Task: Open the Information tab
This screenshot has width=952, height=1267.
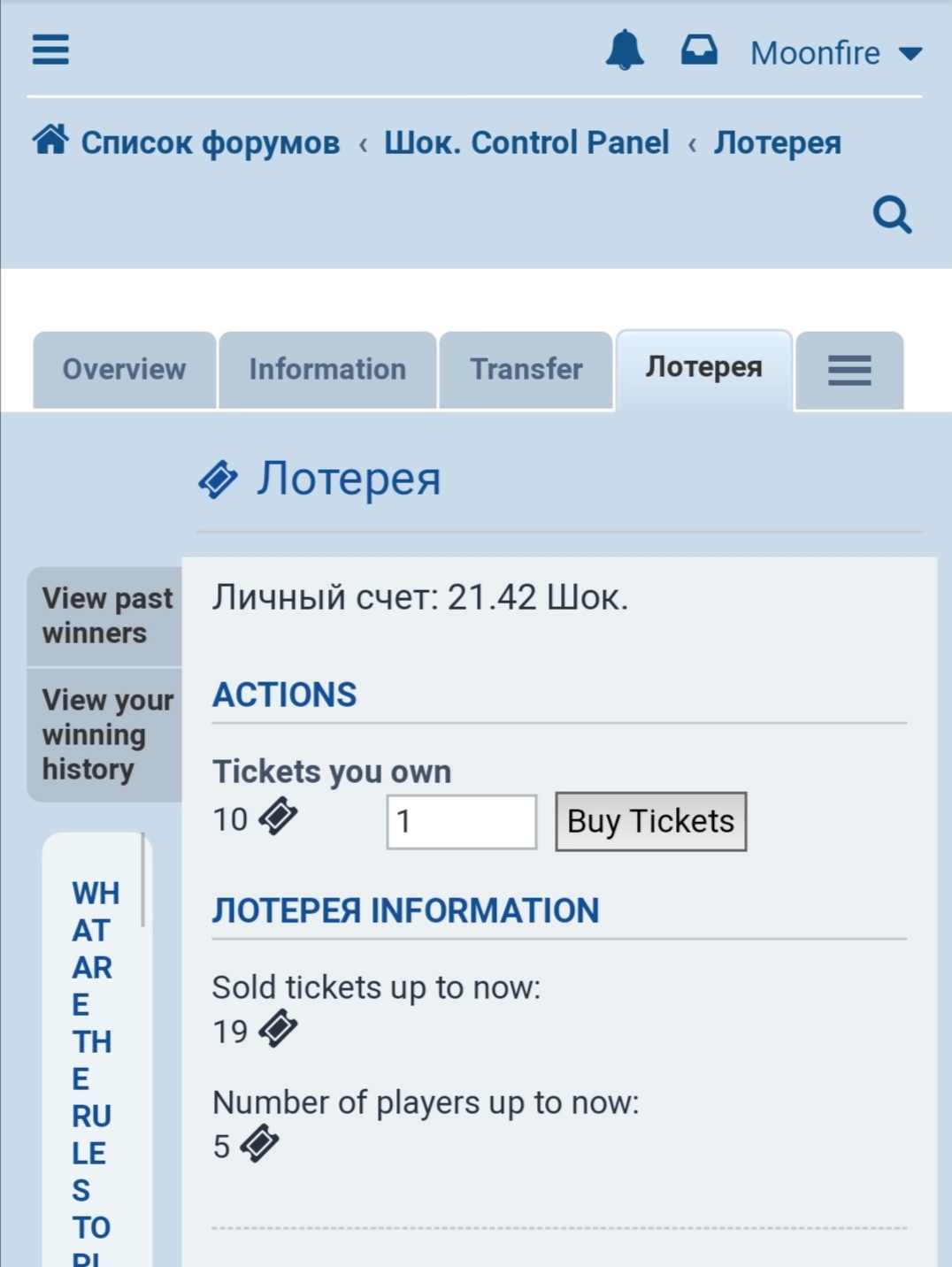Action: click(x=327, y=370)
